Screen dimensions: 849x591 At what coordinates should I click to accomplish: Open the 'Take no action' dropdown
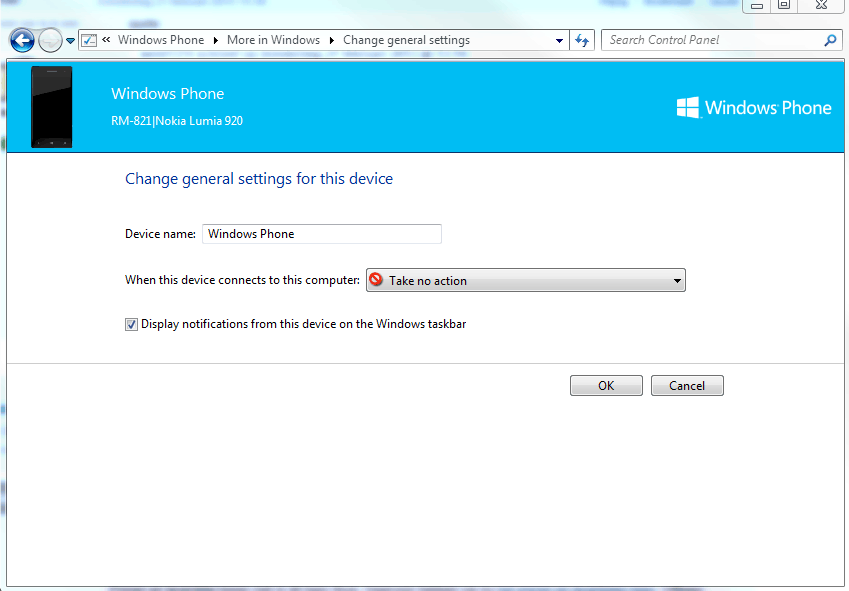tap(526, 280)
